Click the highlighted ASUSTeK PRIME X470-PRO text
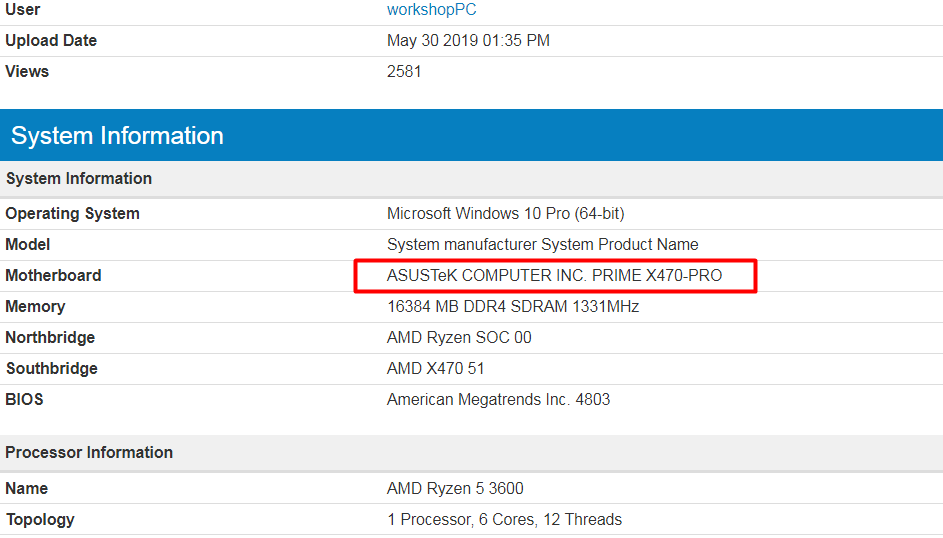Screen dimensions: 943x538 click(554, 276)
